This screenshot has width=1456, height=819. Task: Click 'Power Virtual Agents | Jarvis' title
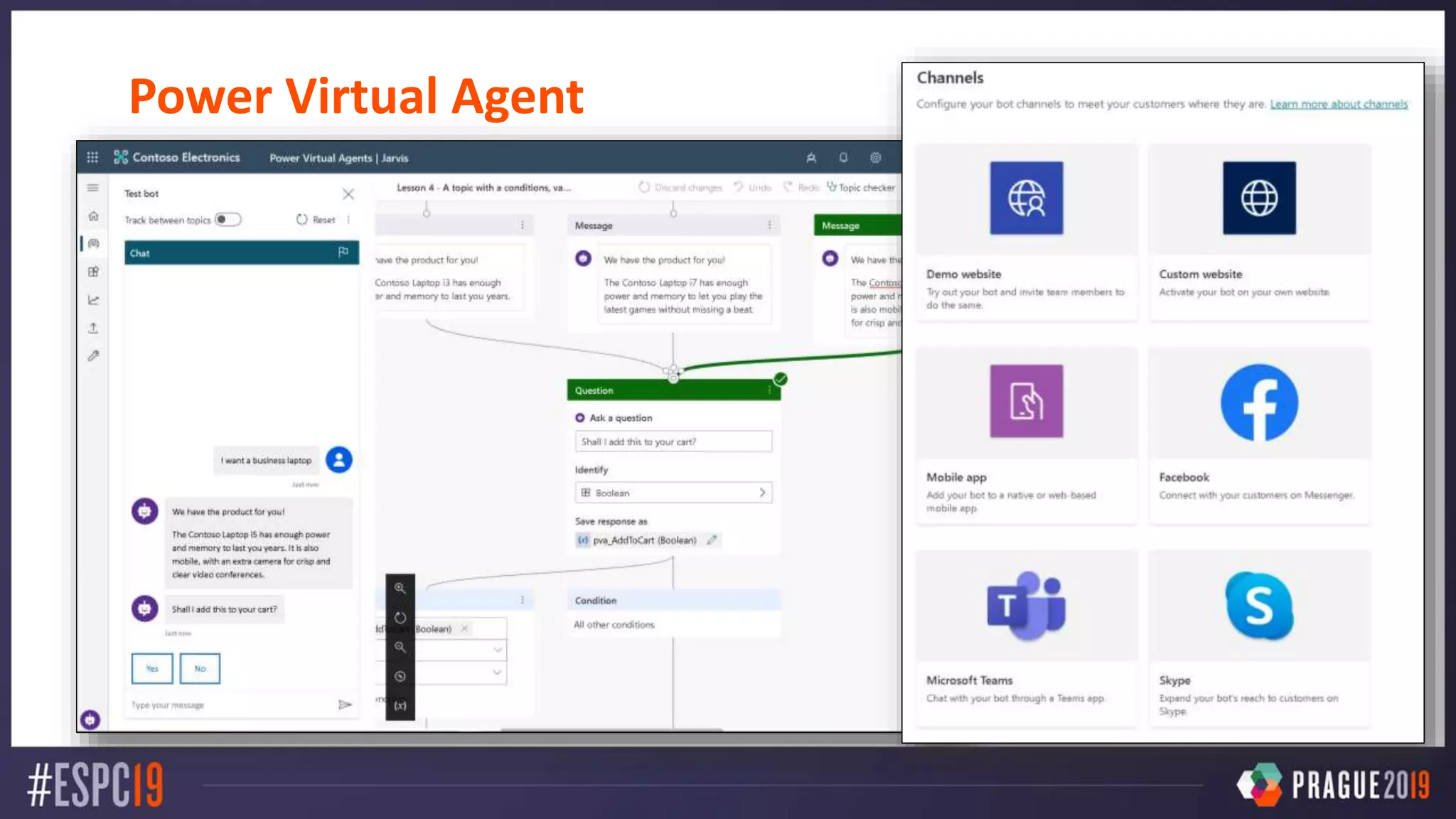pyautogui.click(x=339, y=158)
